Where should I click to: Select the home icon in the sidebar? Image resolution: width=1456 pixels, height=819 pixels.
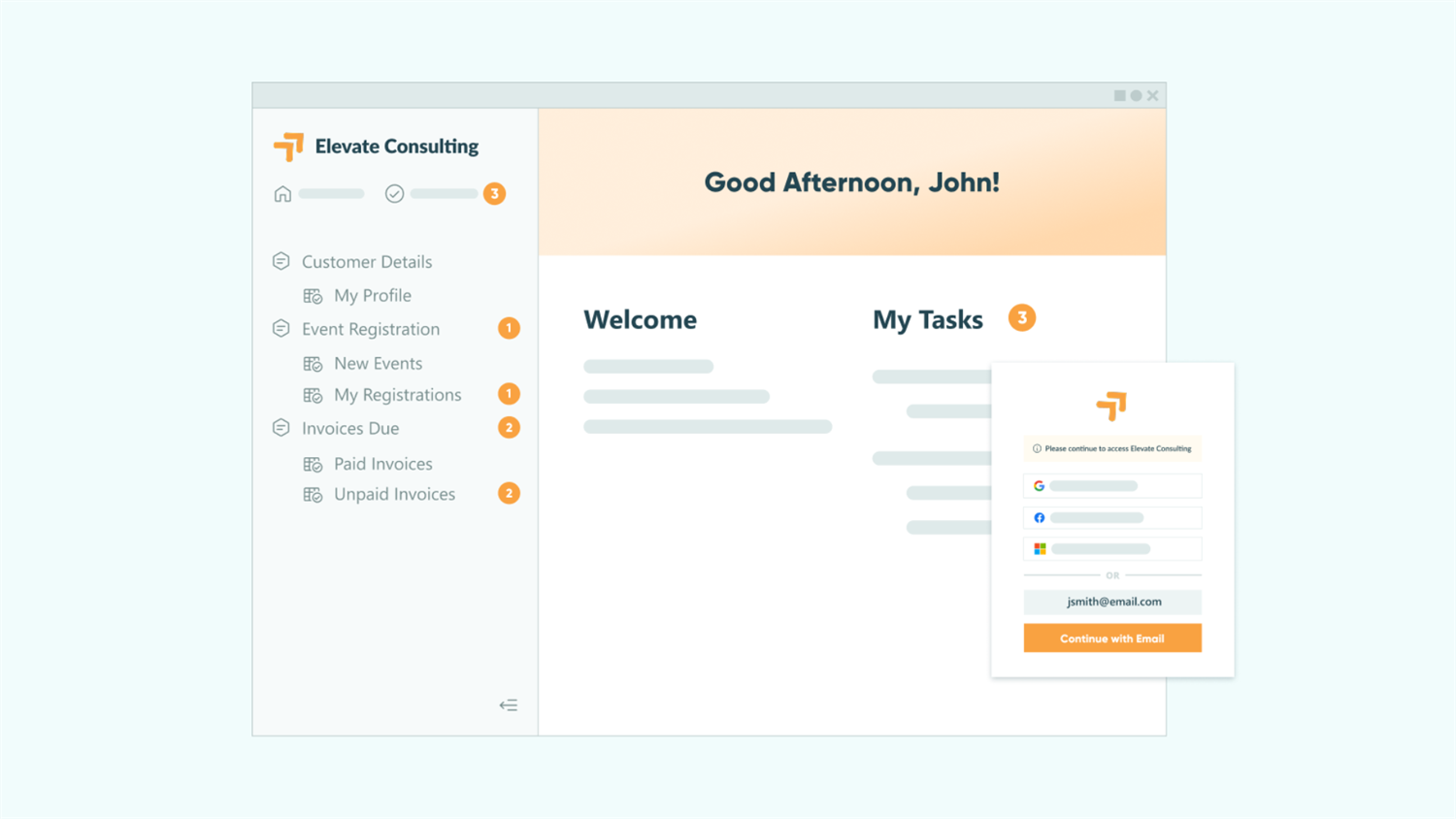tap(282, 193)
